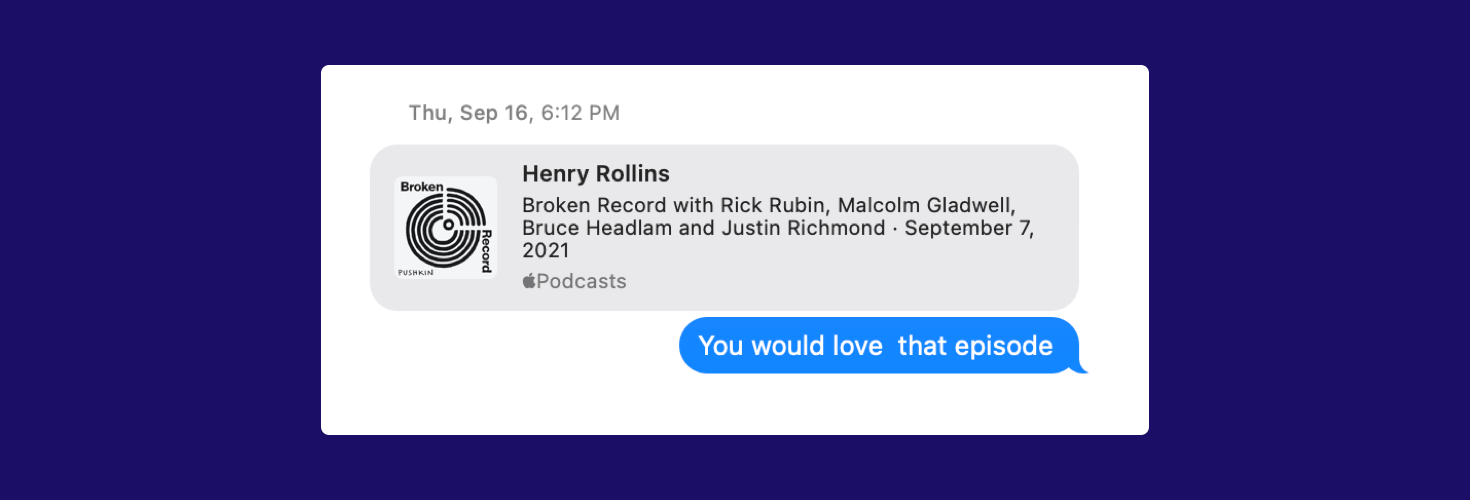Click the word "Broken" on the artwork
Viewport: 1470px width, 500px height.
coord(421,186)
